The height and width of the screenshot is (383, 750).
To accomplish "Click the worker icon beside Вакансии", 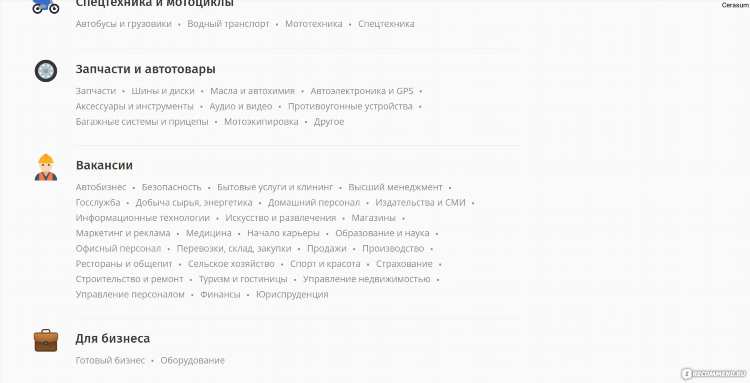I will [x=46, y=167].
